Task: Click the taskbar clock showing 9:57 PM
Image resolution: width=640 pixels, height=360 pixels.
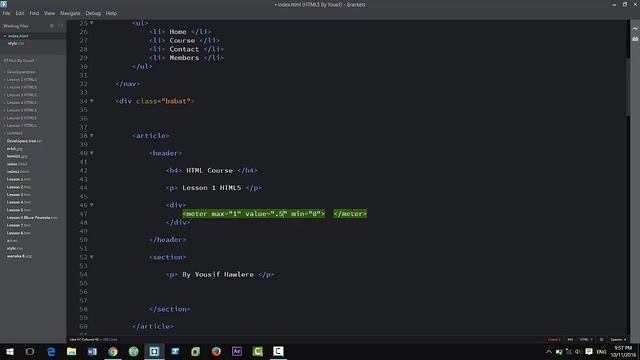Action: coord(623,351)
